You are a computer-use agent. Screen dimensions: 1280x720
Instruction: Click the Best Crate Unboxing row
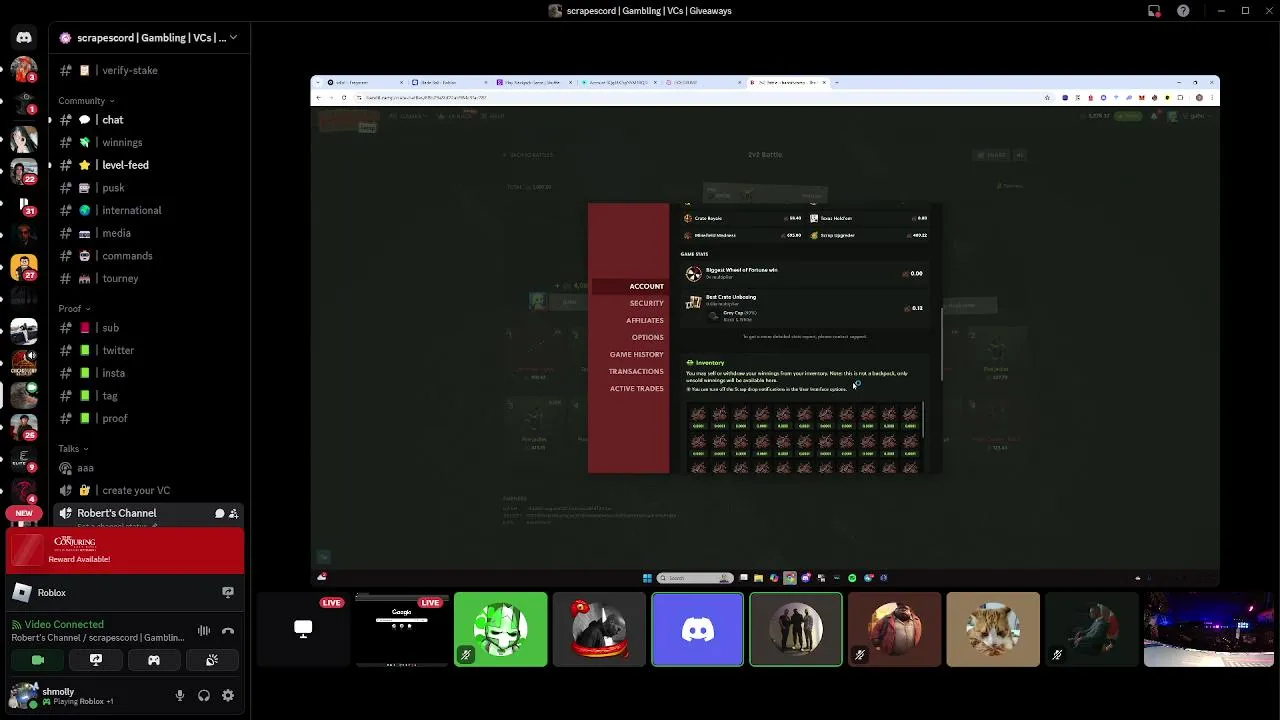click(x=805, y=307)
